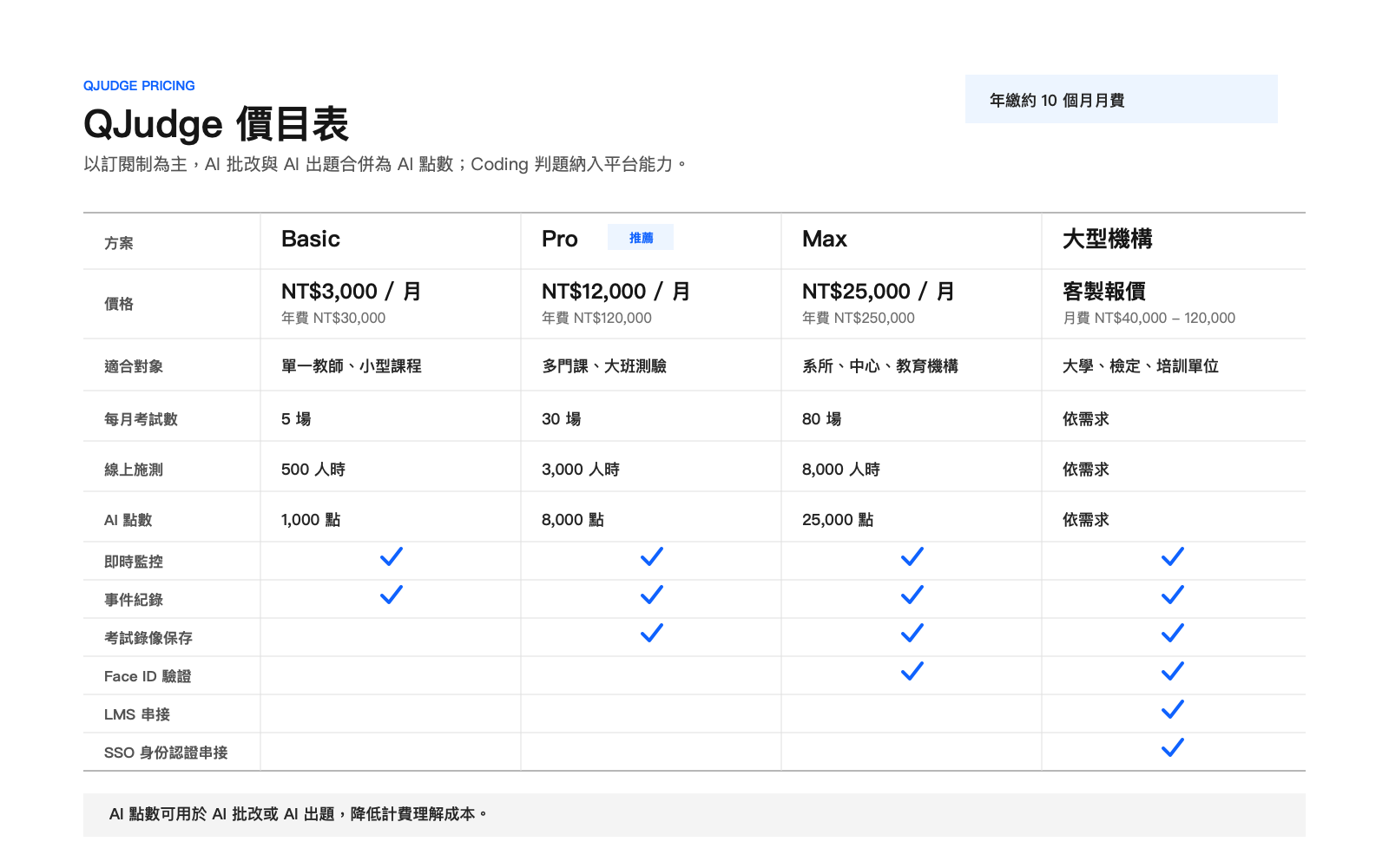The image size is (1389, 868).
Task: Click the NT$25,000 / 月 price
Action: point(879,292)
